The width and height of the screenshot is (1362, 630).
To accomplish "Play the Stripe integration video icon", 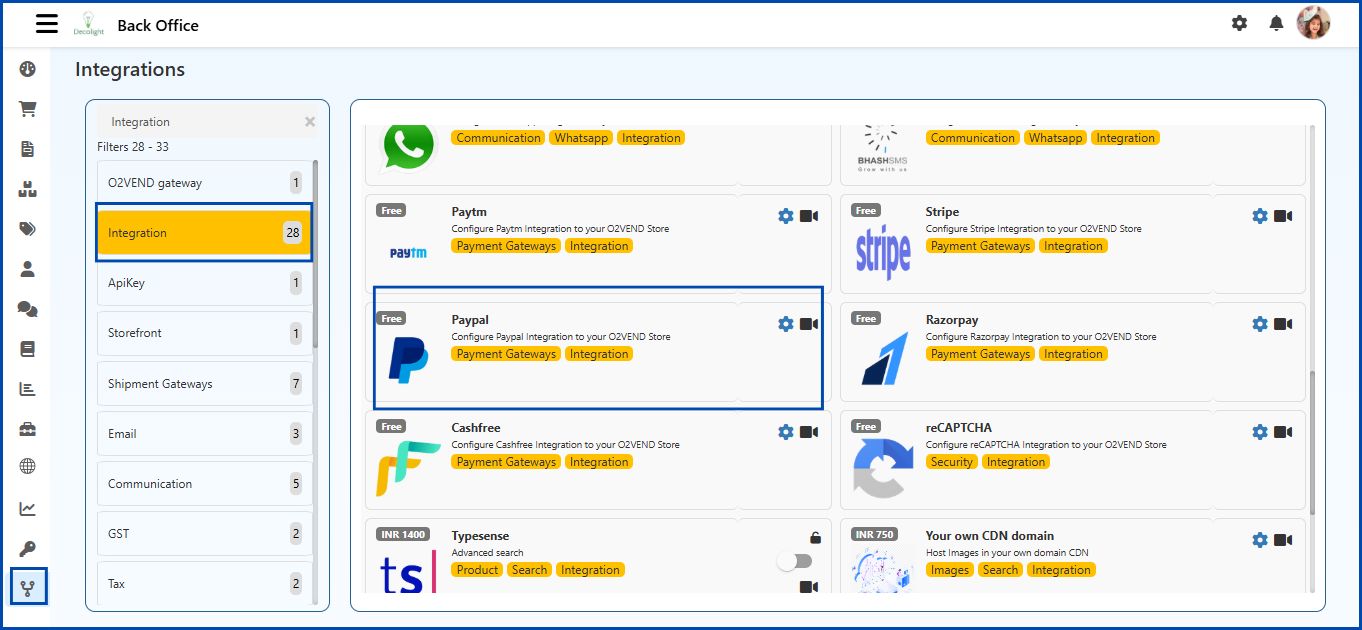I will point(1281,215).
